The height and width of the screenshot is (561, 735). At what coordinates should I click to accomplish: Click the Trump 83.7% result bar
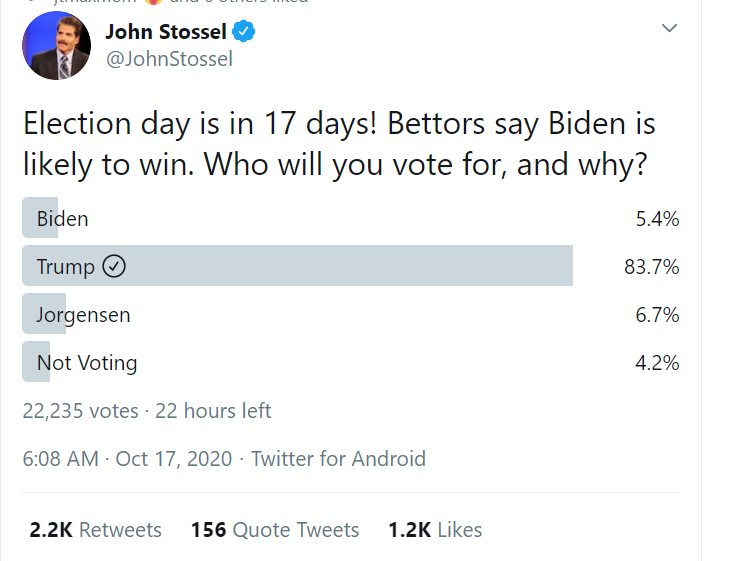297,266
